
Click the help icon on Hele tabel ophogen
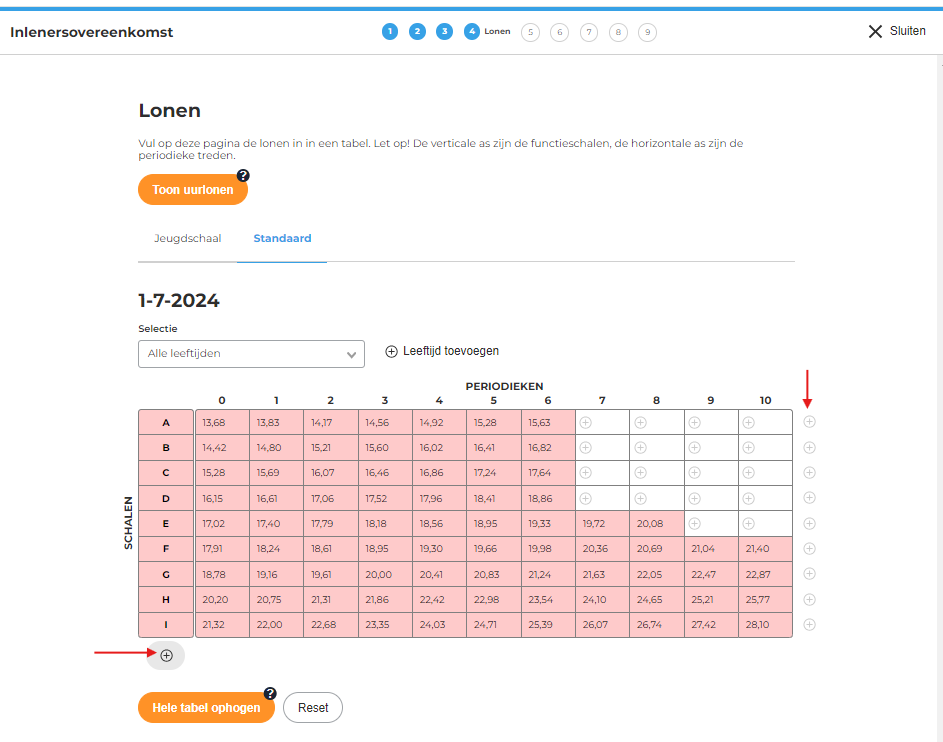pyautogui.click(x=269, y=693)
